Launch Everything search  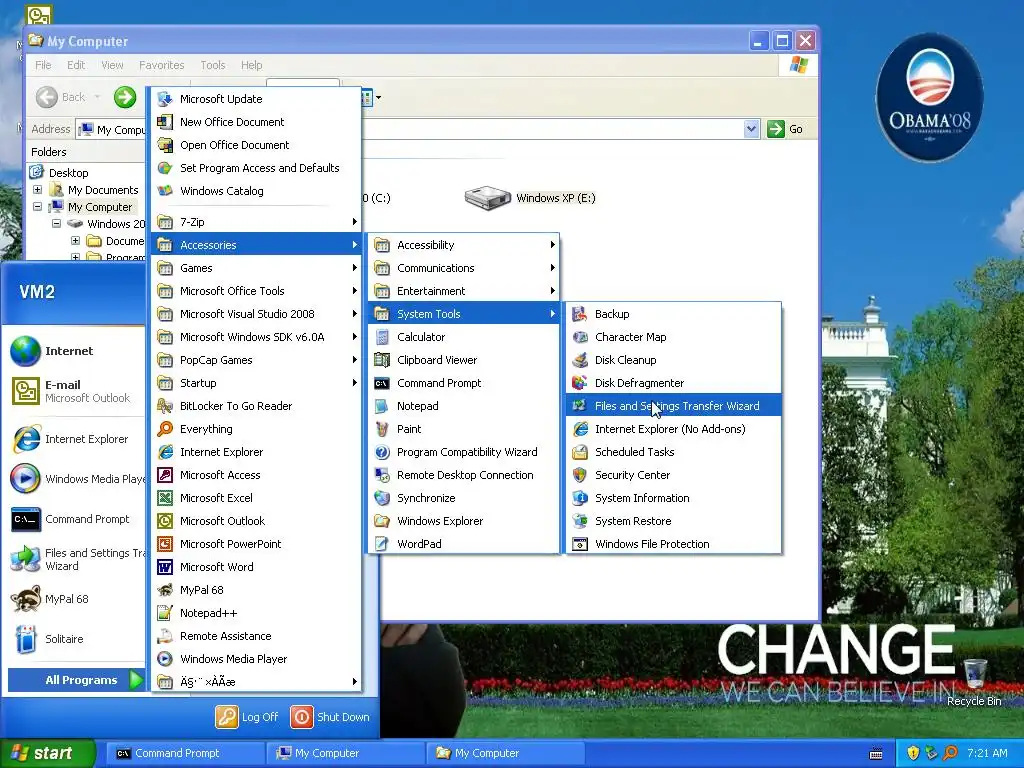256,429
